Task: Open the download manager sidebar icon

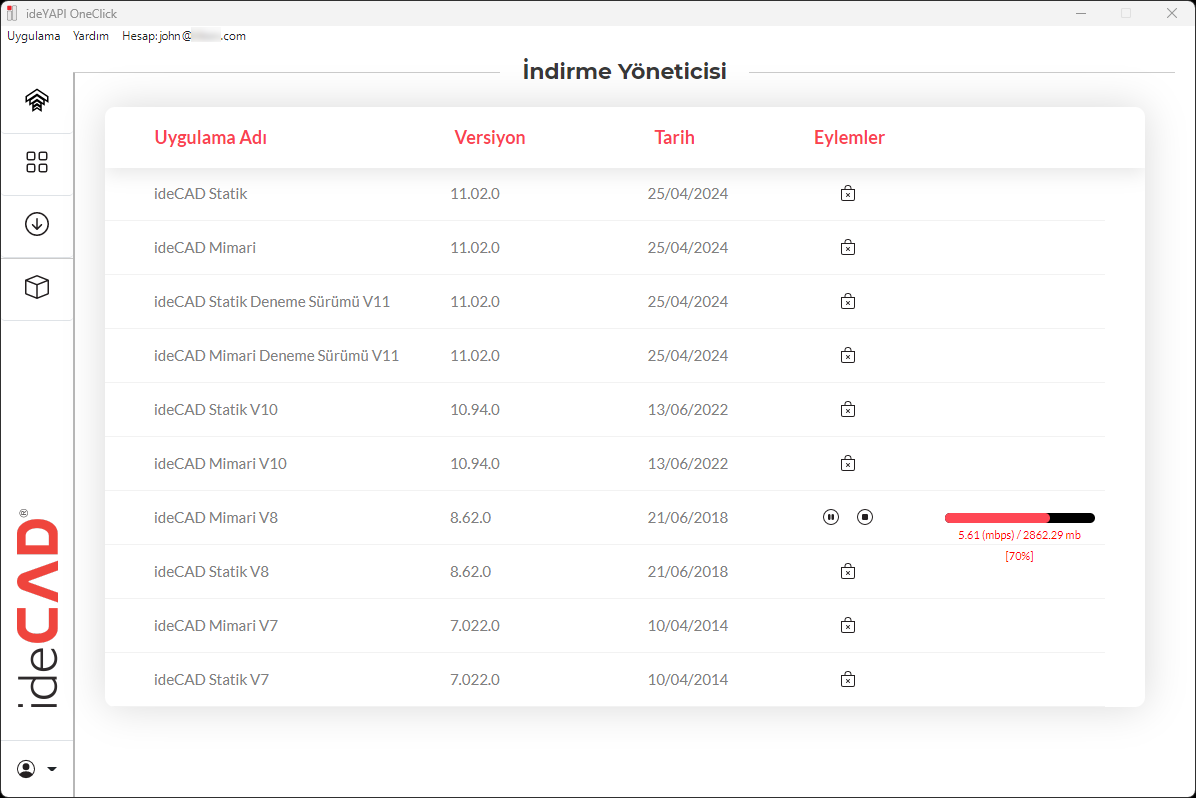Action: click(37, 225)
